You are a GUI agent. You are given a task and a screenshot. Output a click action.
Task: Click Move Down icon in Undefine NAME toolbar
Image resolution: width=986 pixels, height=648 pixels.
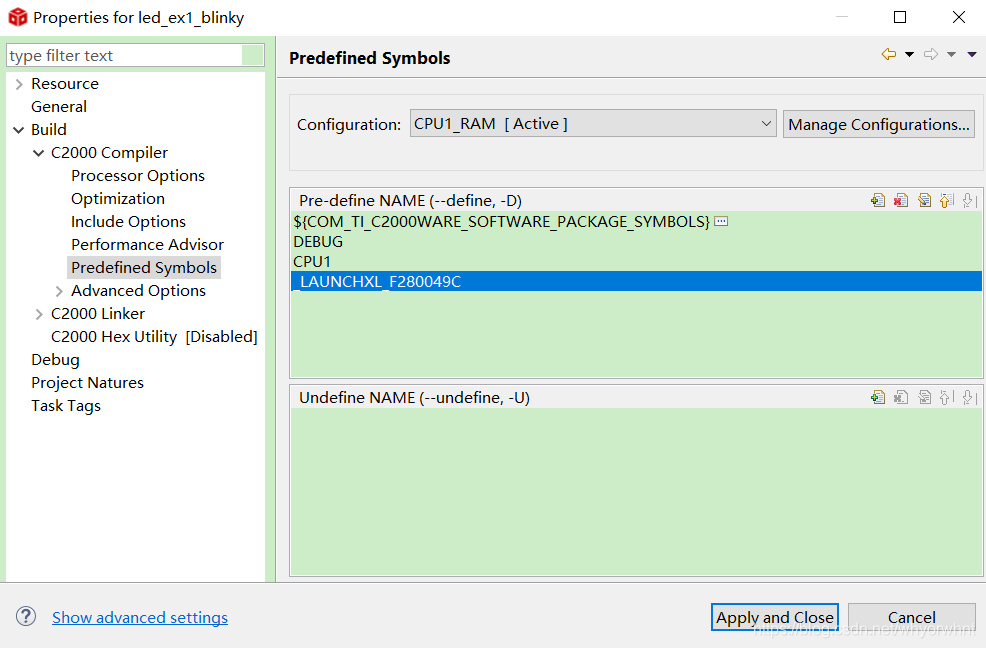click(969, 397)
